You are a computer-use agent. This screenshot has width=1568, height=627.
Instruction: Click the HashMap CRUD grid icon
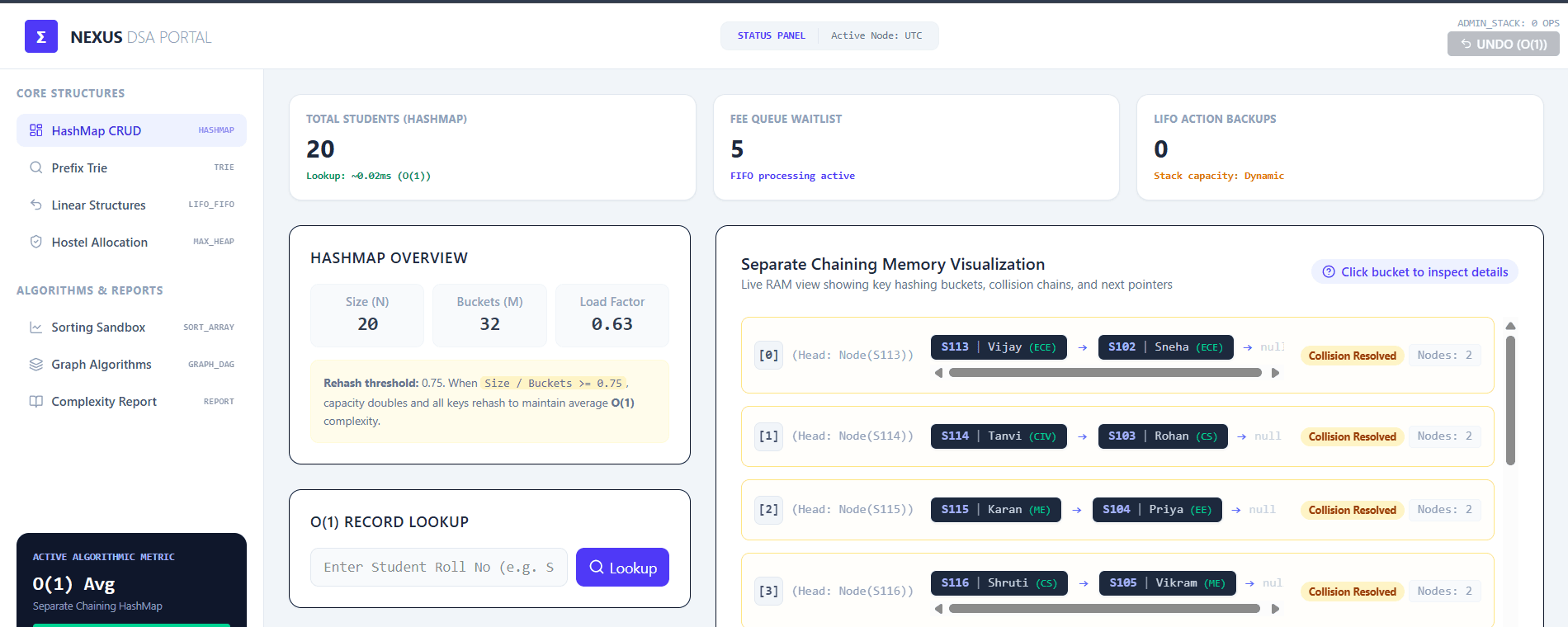point(36,130)
